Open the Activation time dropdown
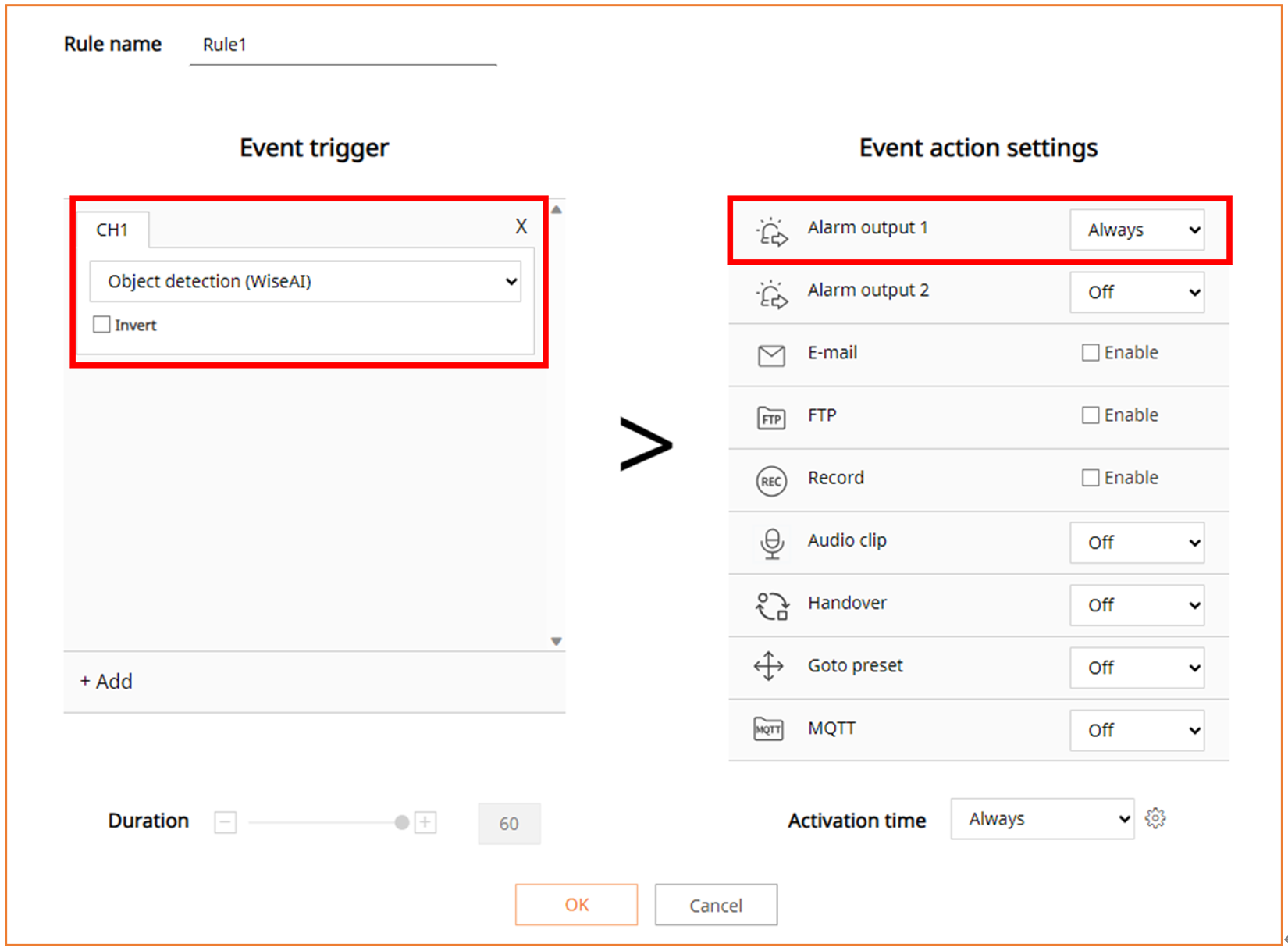The height and width of the screenshot is (951, 1288). pyautogui.click(x=1042, y=819)
